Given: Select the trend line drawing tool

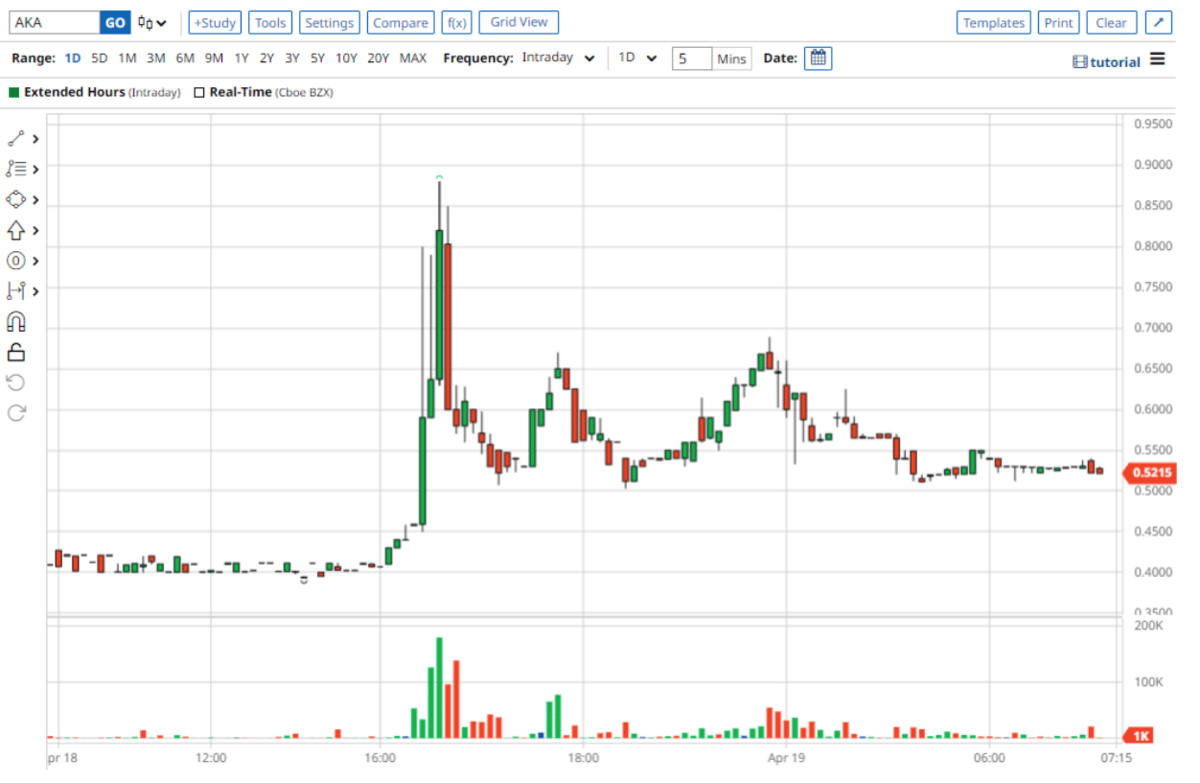Looking at the screenshot, I should point(16,139).
